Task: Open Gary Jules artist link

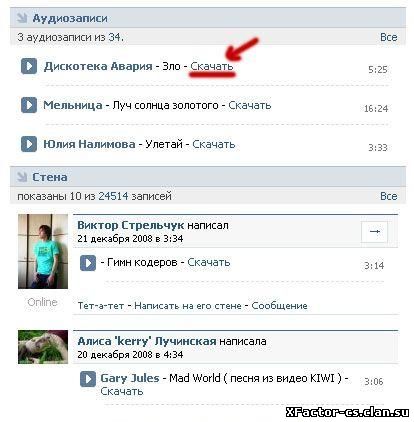Action: click(x=130, y=378)
